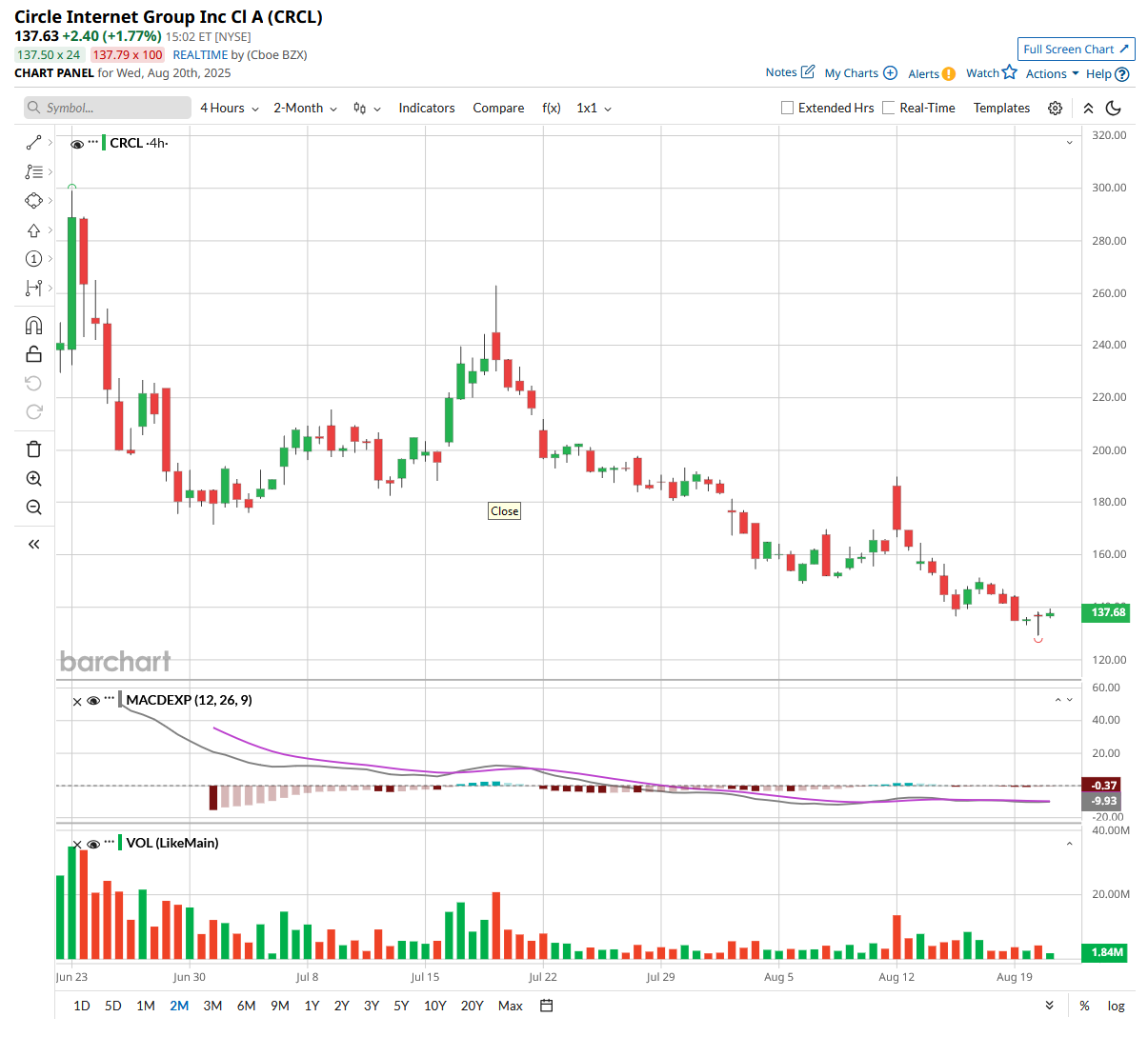Screen dimensions: 1148x1037
Task: Select the 1Y time range
Action: pos(312,1006)
